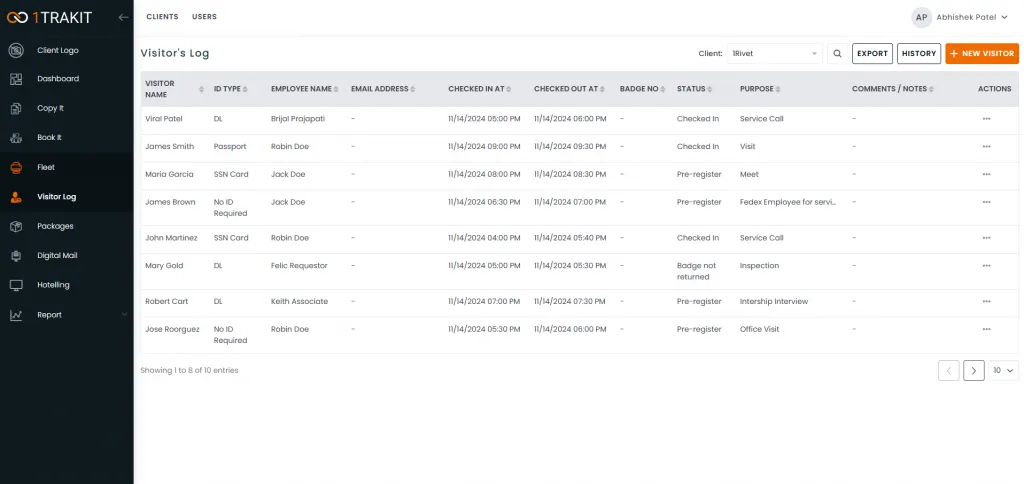1024x484 pixels.
Task: Expand the Abhishek Patel user menu
Action: 972,18
